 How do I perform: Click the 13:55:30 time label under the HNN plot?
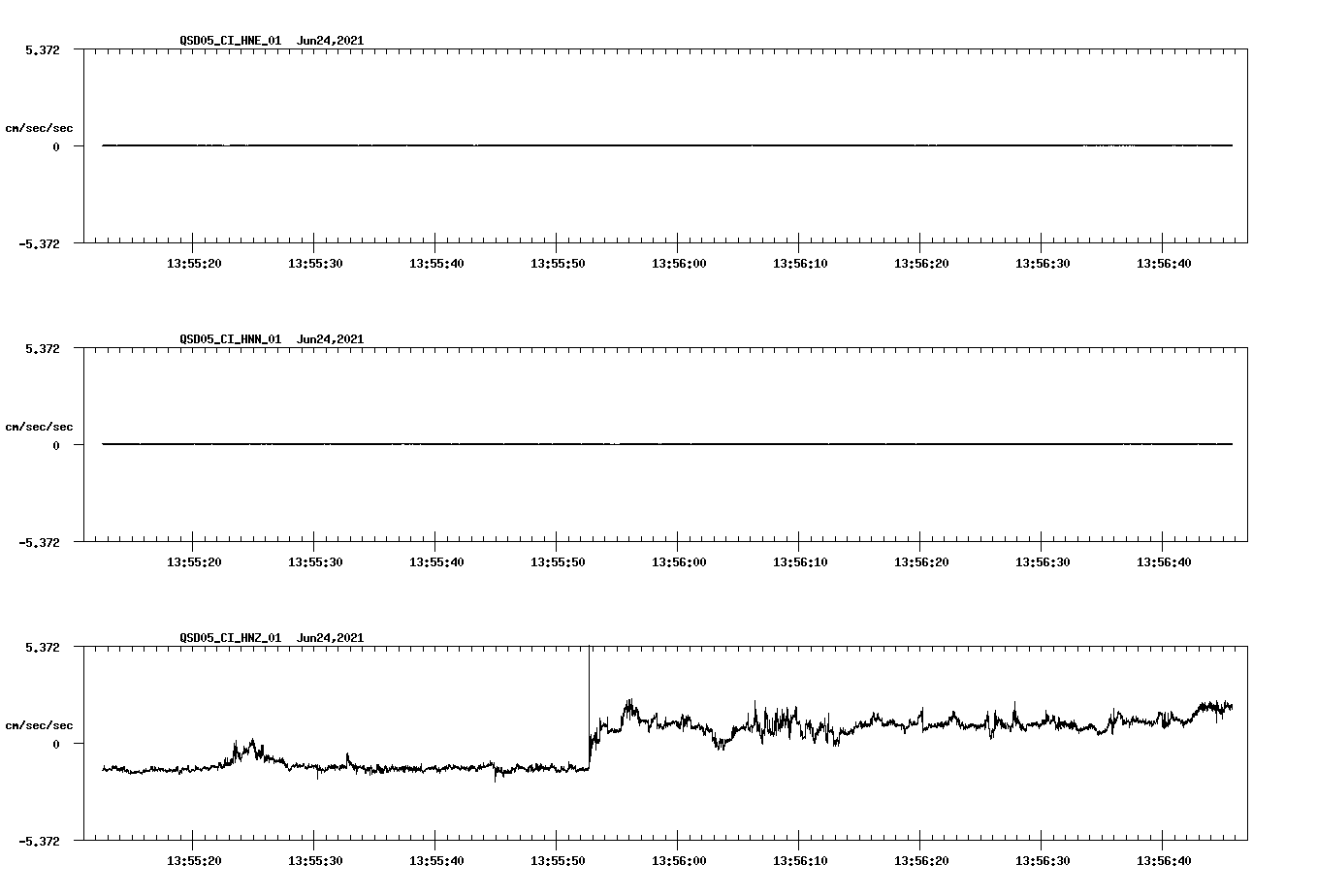tap(315, 561)
